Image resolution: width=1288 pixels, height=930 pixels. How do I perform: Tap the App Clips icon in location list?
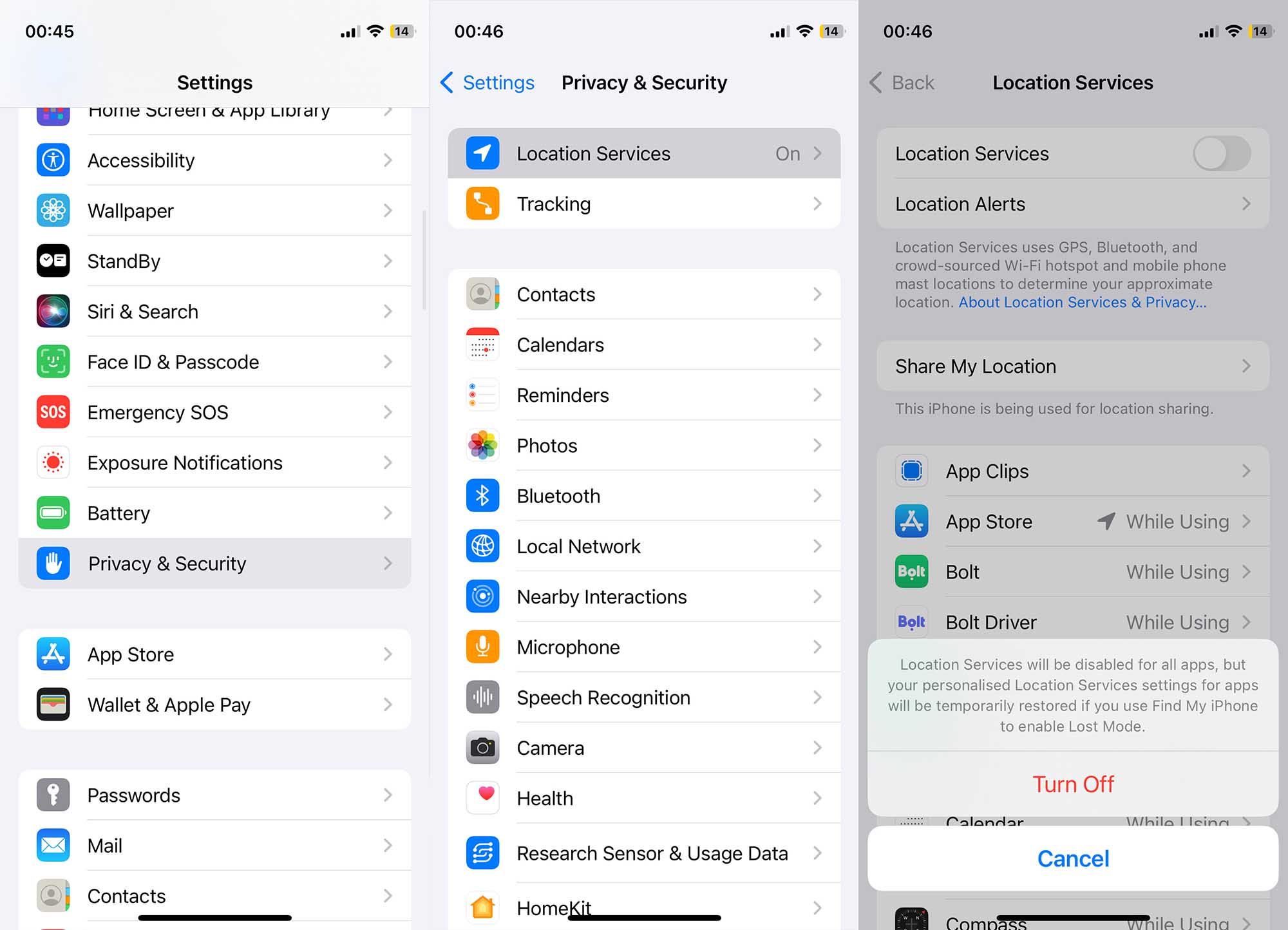(911, 470)
